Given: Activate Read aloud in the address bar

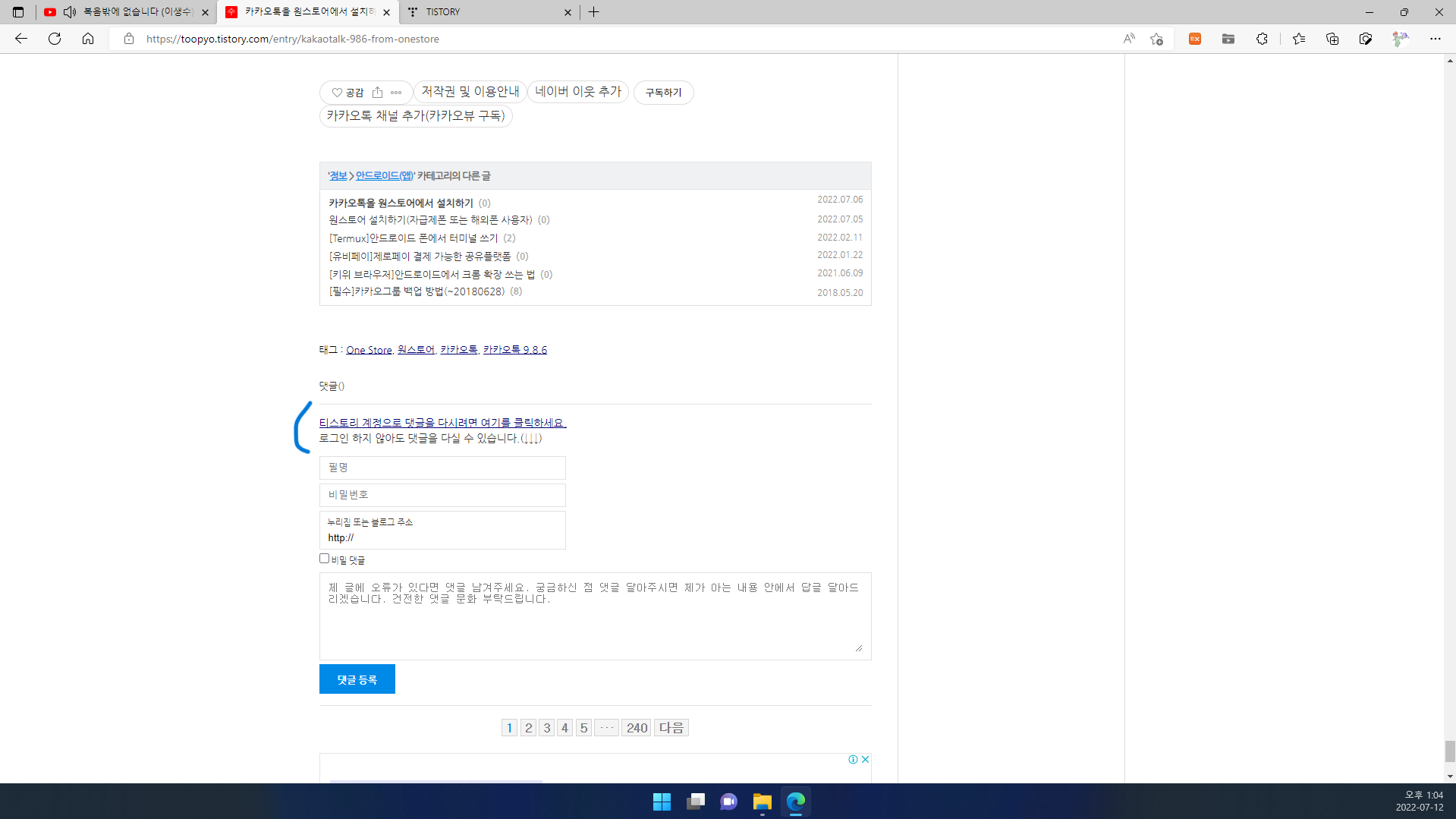Looking at the screenshot, I should 1128,39.
